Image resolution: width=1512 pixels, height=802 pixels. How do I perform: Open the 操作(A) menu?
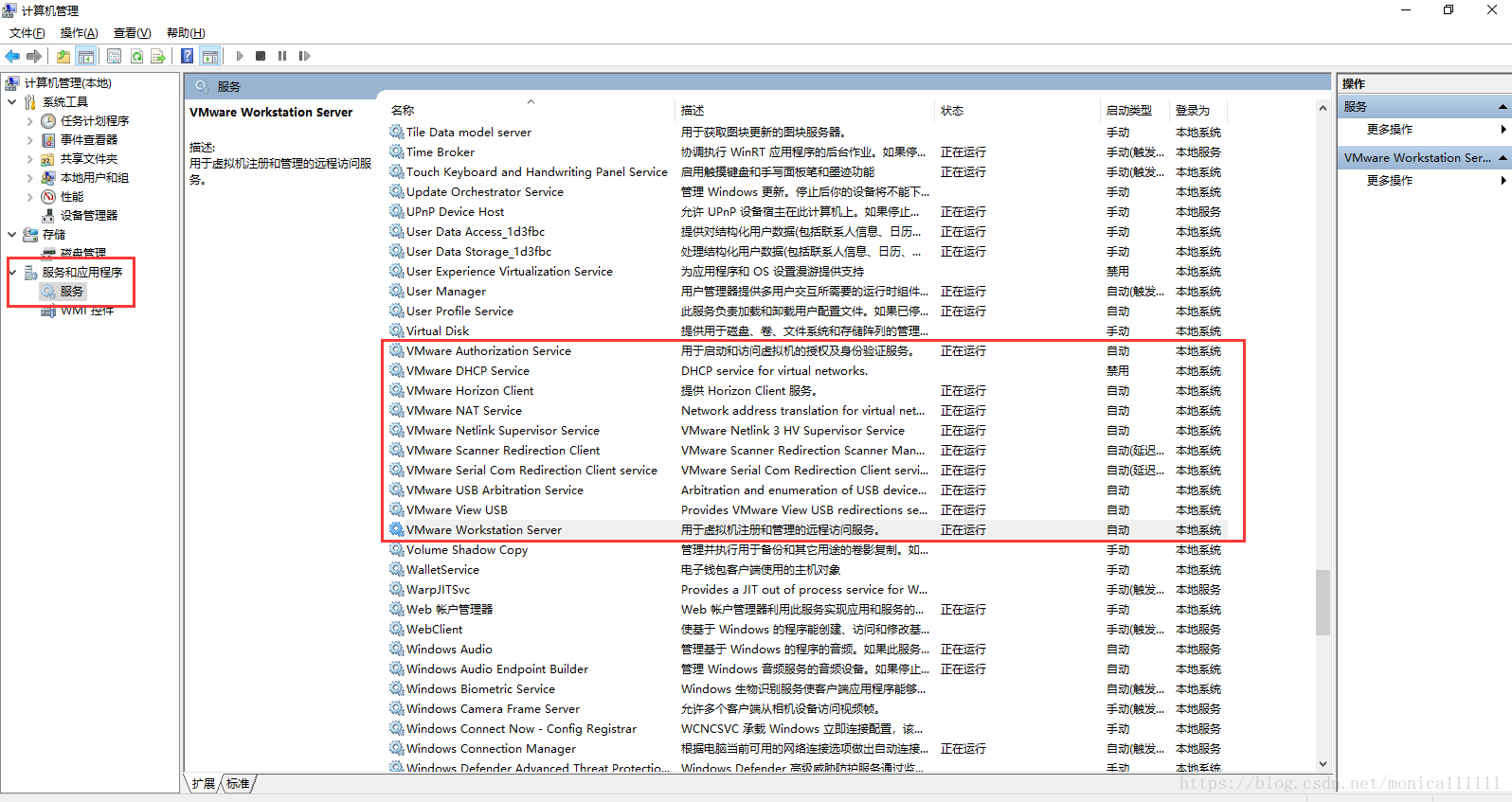(x=80, y=33)
